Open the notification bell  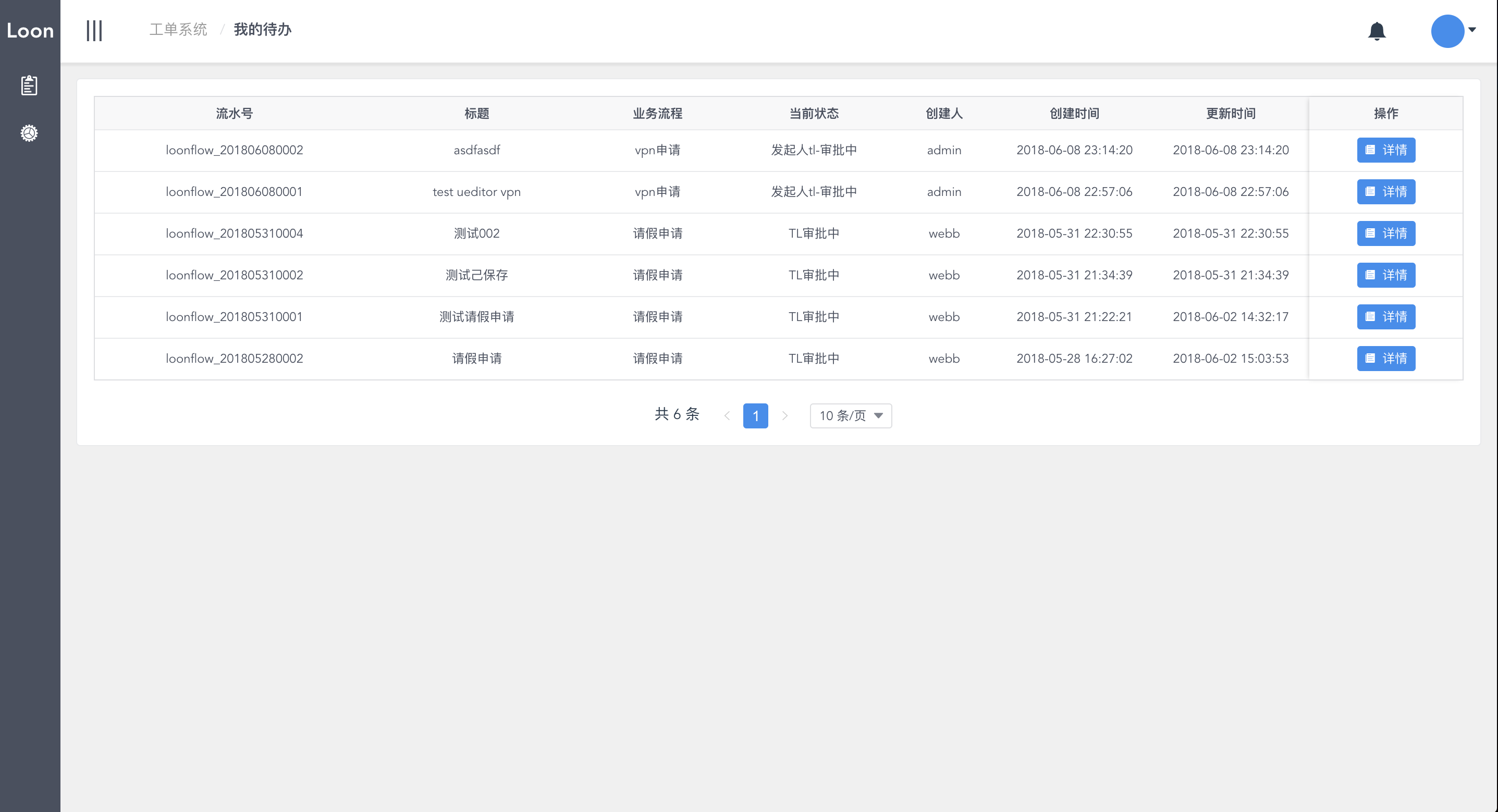pos(1377,31)
